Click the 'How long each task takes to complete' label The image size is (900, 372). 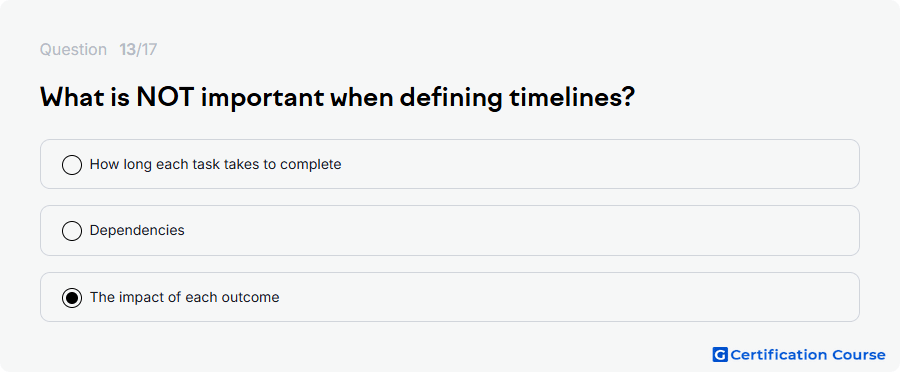click(x=216, y=165)
